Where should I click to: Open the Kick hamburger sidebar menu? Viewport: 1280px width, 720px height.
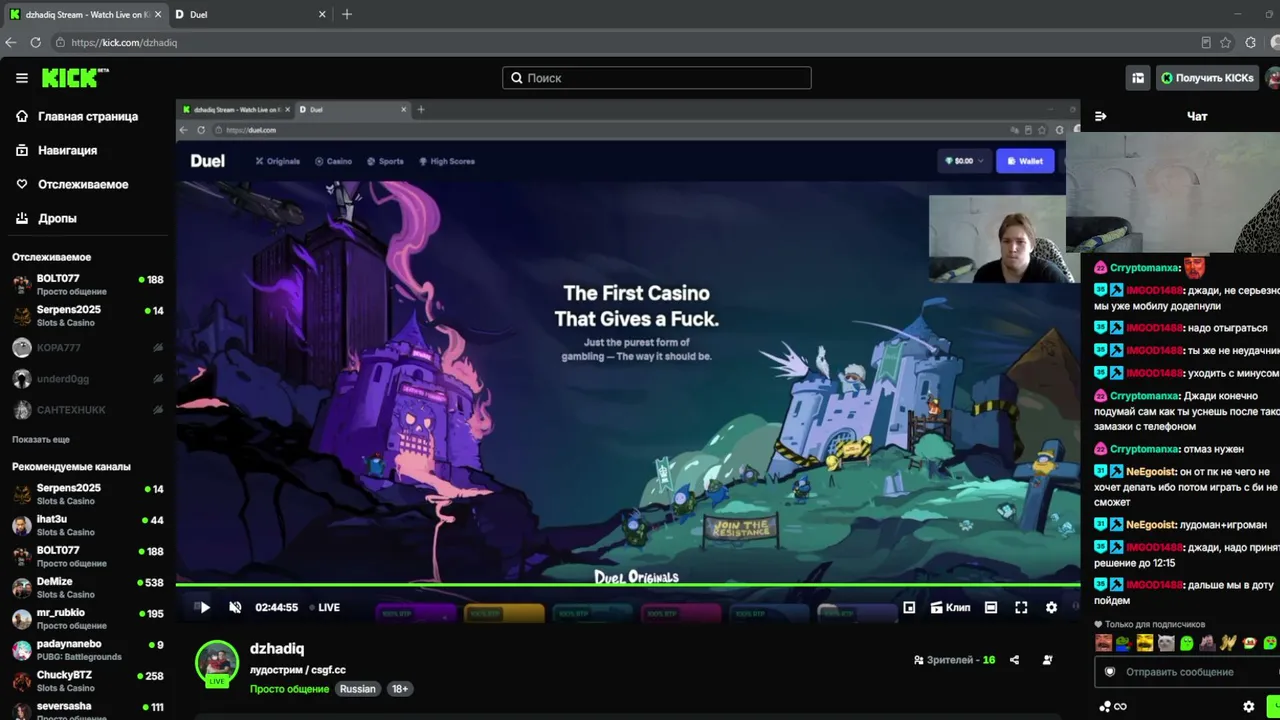pyautogui.click(x=22, y=78)
